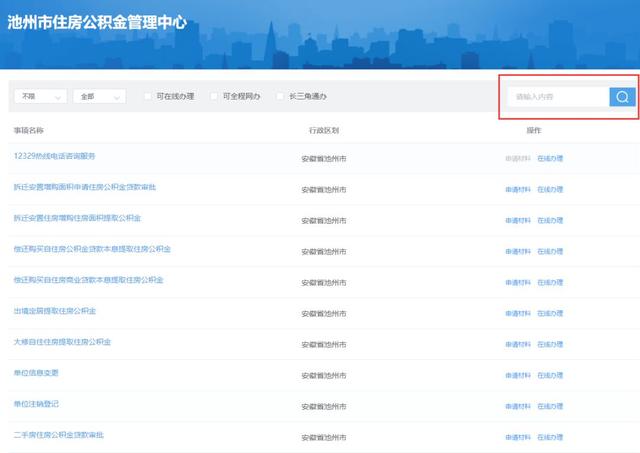This screenshot has height=453, width=640.
Task: Open the 全部 dropdown
Action: [x=99, y=96]
